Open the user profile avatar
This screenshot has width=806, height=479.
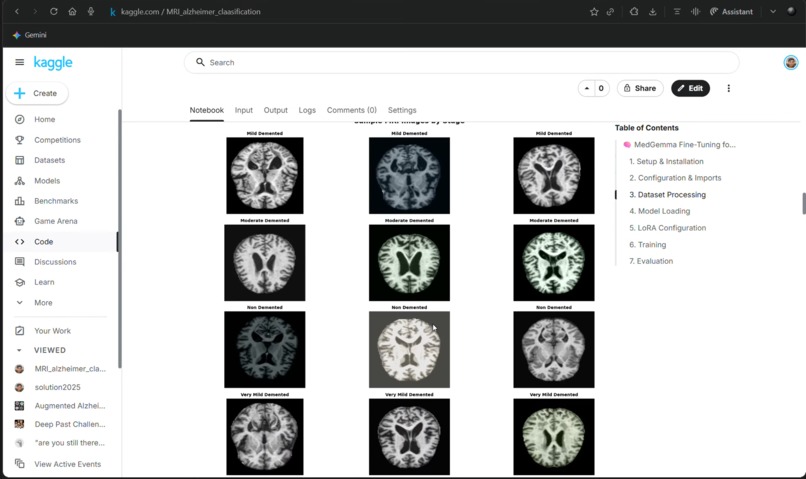click(x=791, y=62)
